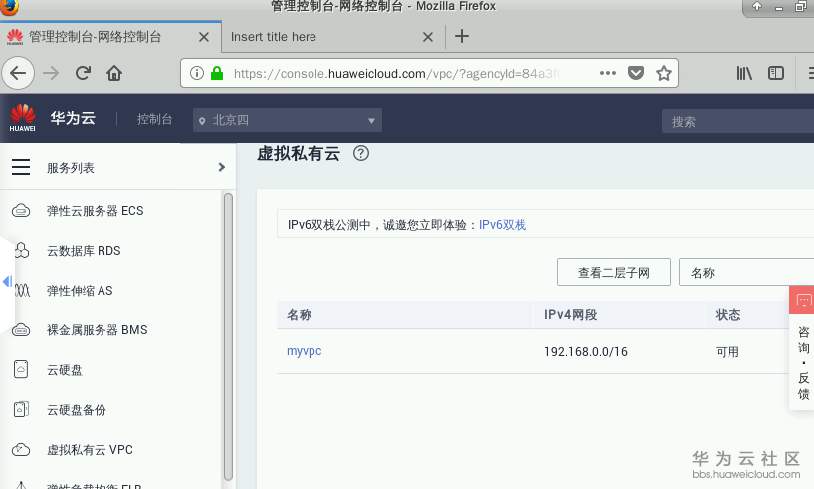Click the 搜索 search field in header
The image size is (814, 489).
point(738,121)
